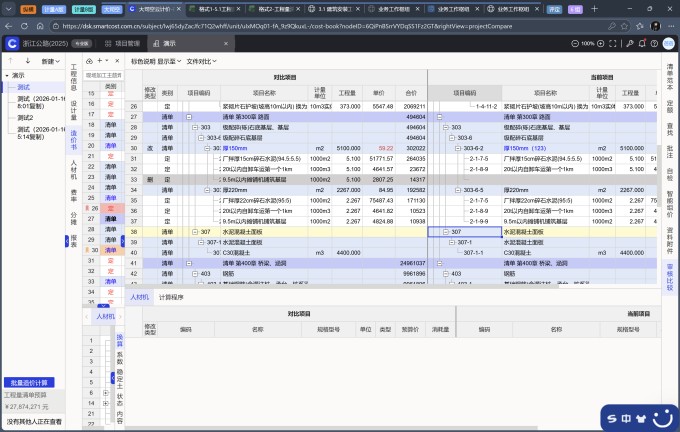Open the 计算程序 tab in the bottom panel

(171, 297)
